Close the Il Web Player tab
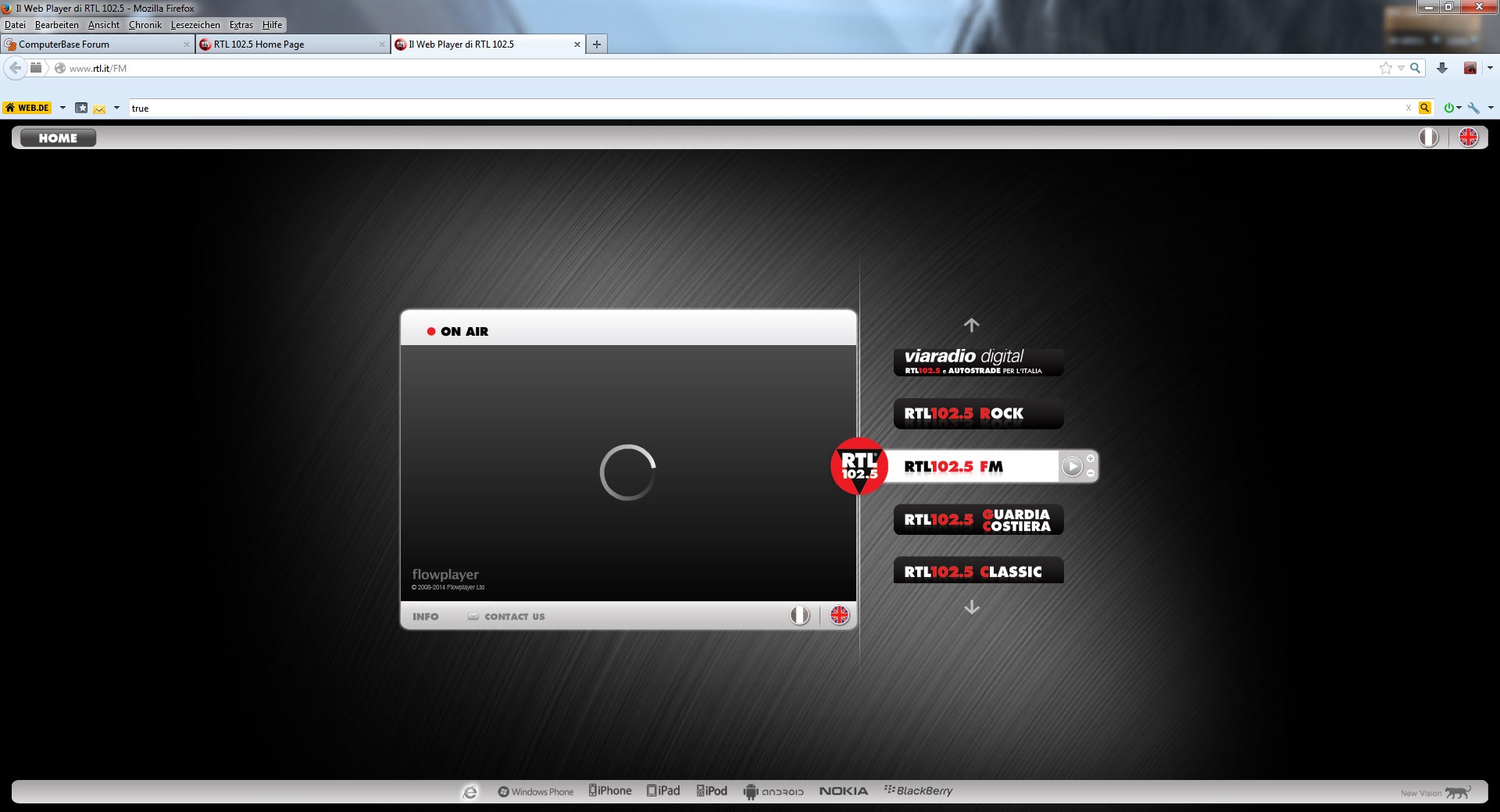 [x=577, y=45]
